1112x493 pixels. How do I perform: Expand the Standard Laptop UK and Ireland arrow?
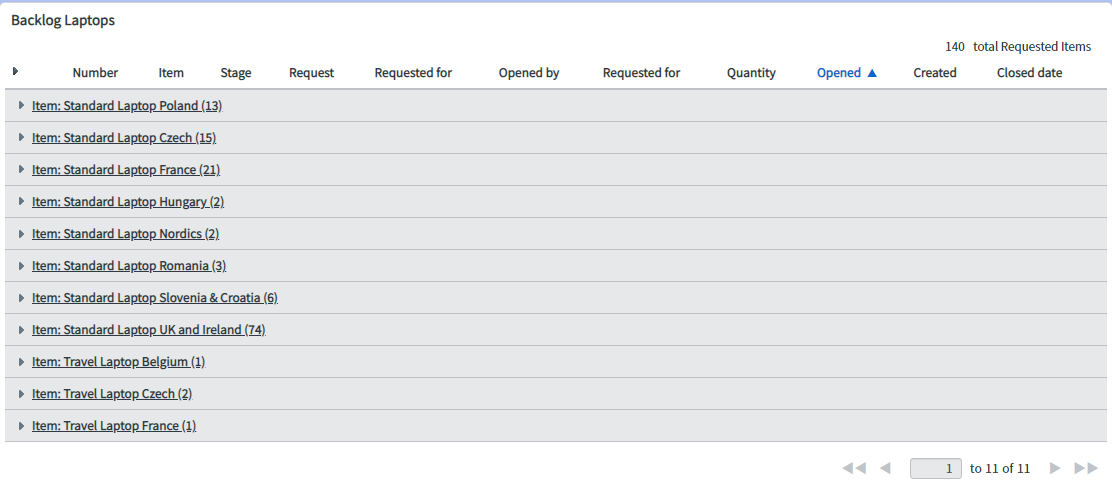point(21,329)
